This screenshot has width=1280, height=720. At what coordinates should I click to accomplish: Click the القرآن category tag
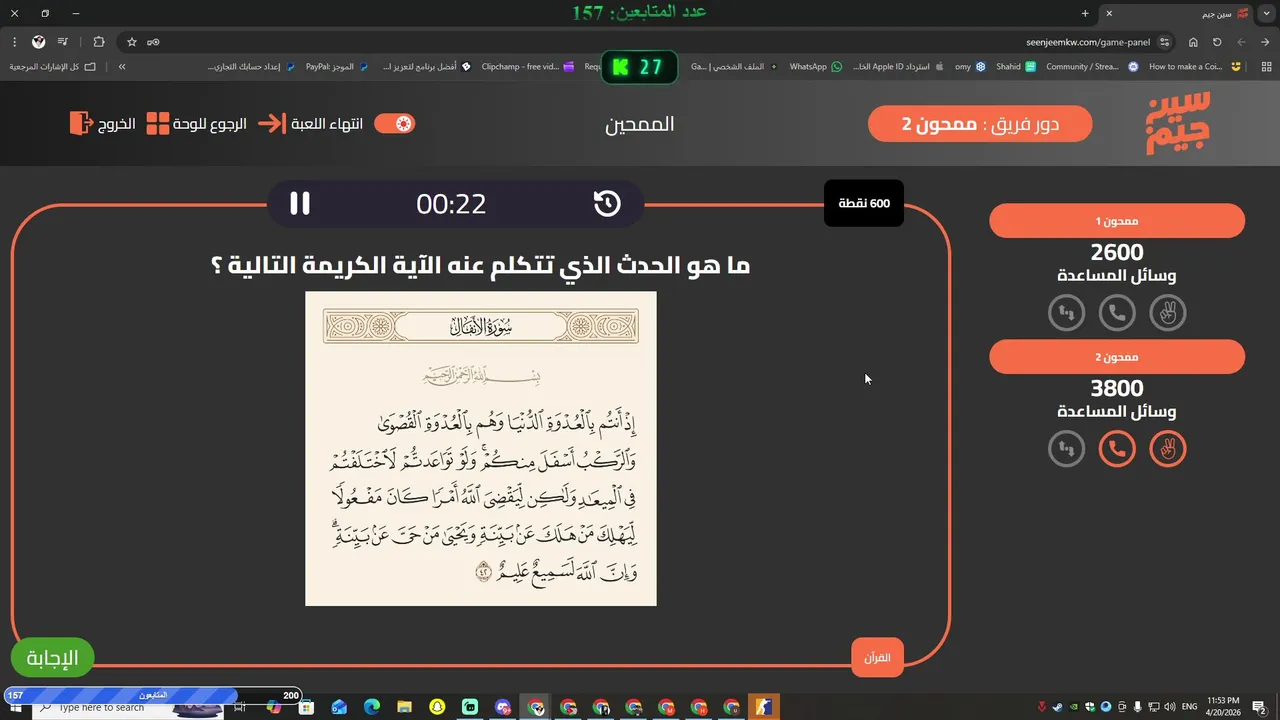click(x=877, y=658)
